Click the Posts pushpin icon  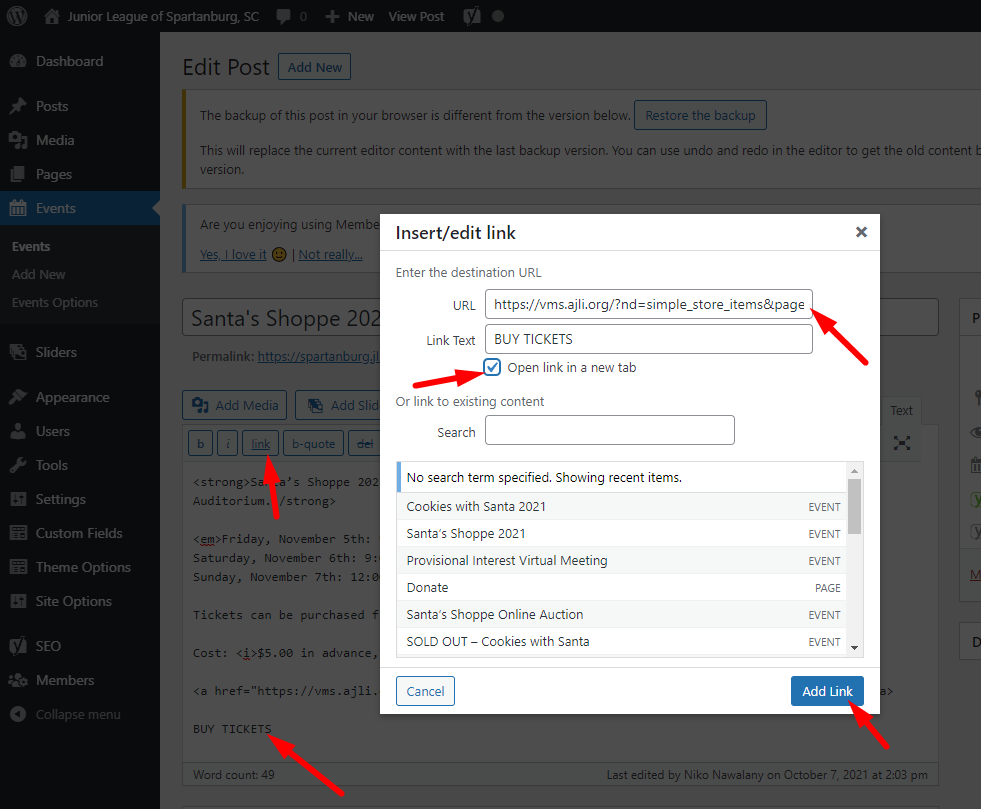(18, 106)
